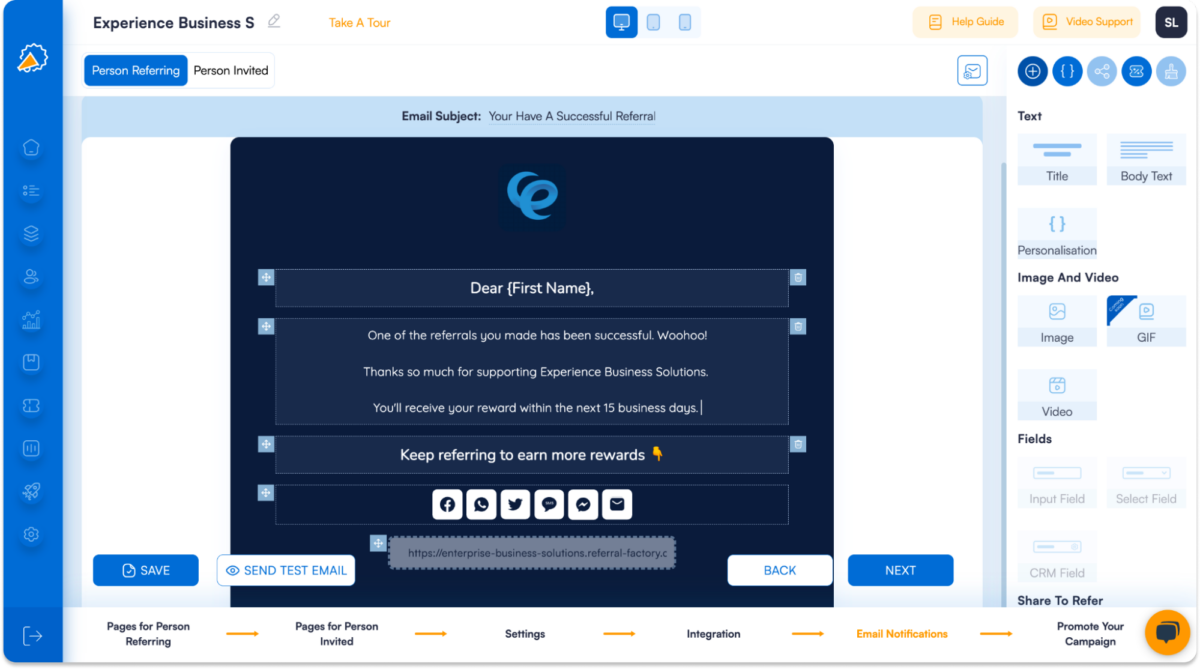1200x669 pixels.
Task: Click the WhatsApp share icon in email
Action: pyautogui.click(x=481, y=504)
